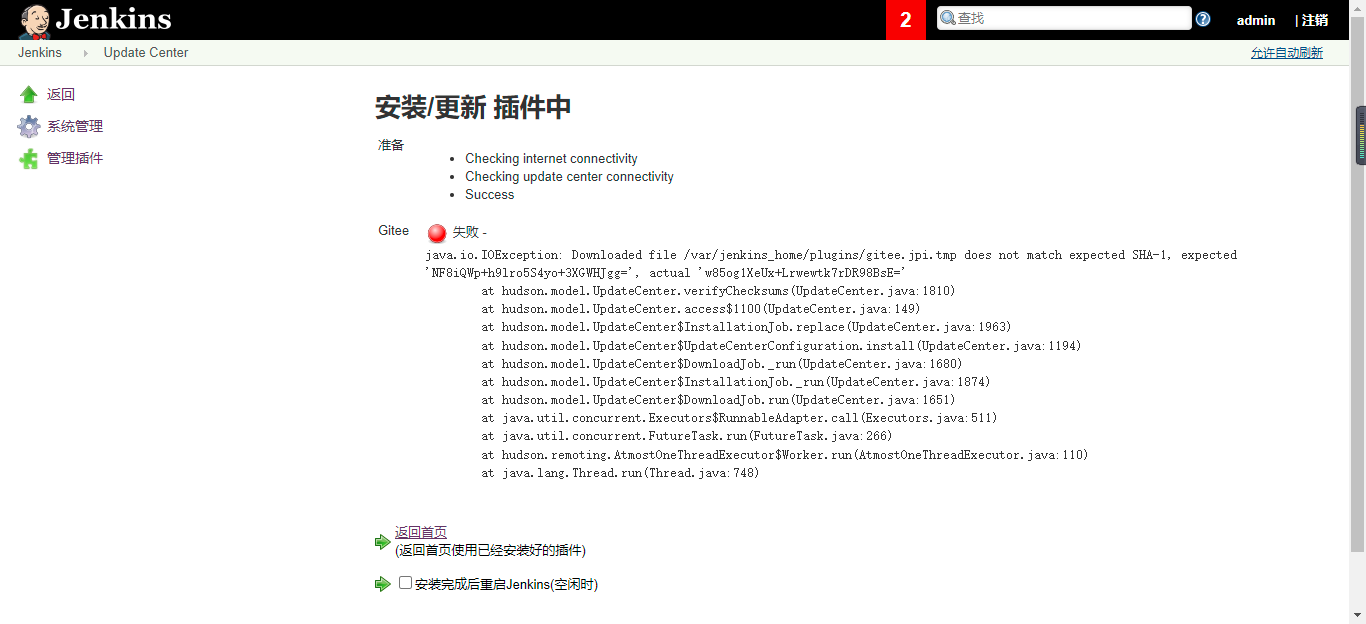1366x624 pixels.
Task: Click the Jenkins logo
Action: (95, 19)
